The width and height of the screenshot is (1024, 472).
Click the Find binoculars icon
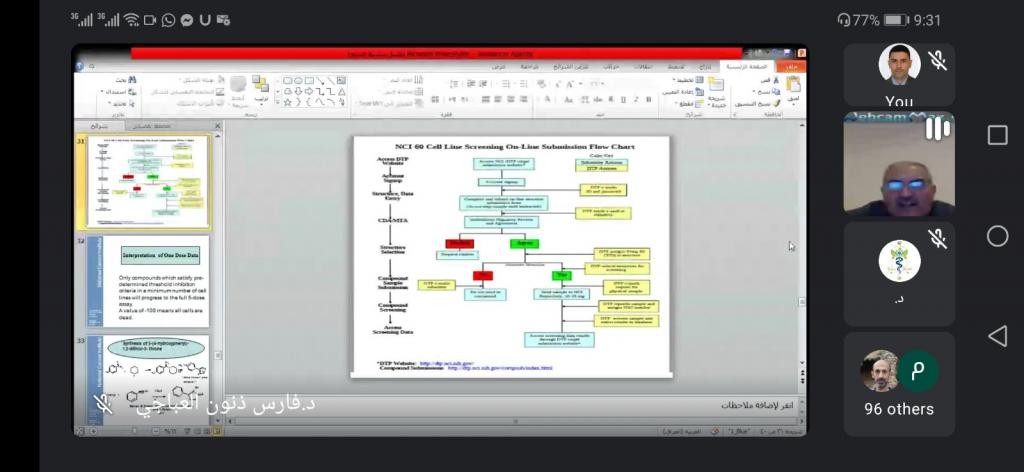(x=134, y=79)
